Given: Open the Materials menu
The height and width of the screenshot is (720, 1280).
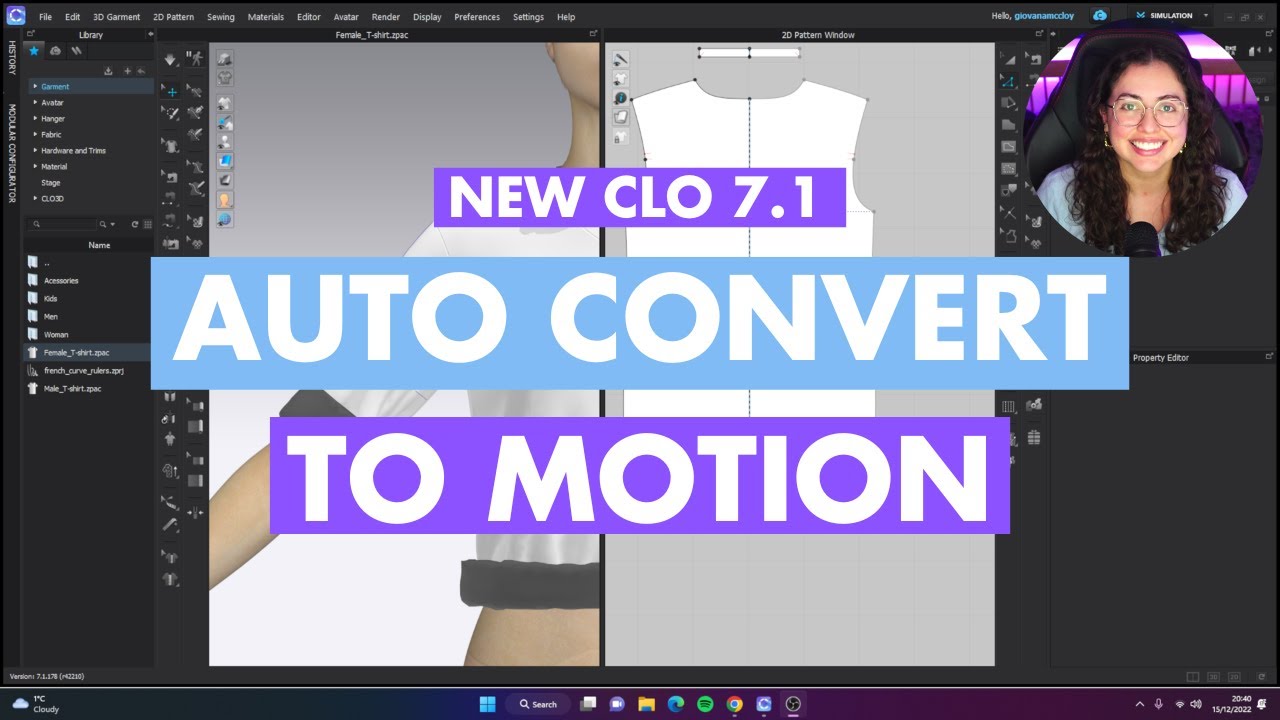Looking at the screenshot, I should 265,17.
